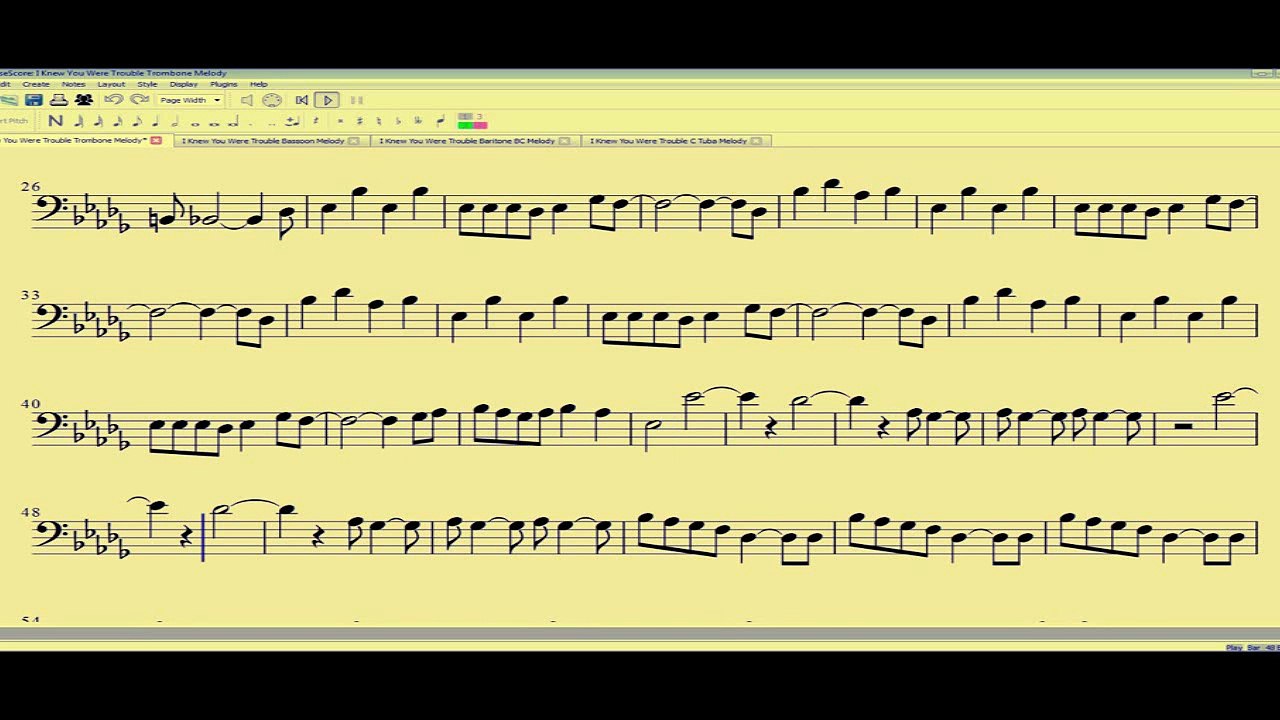This screenshot has width=1280, height=720.
Task: Click the rest icon in note toolbar
Action: (x=316, y=121)
